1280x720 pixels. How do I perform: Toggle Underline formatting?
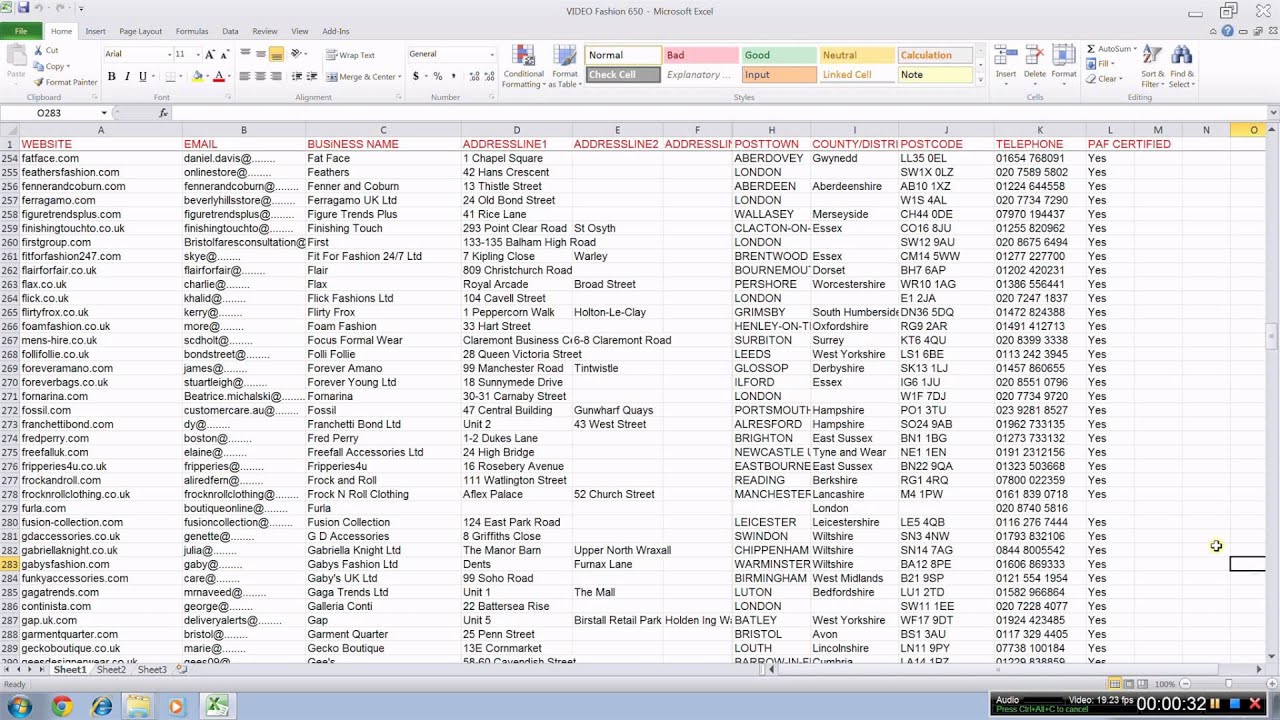click(142, 76)
